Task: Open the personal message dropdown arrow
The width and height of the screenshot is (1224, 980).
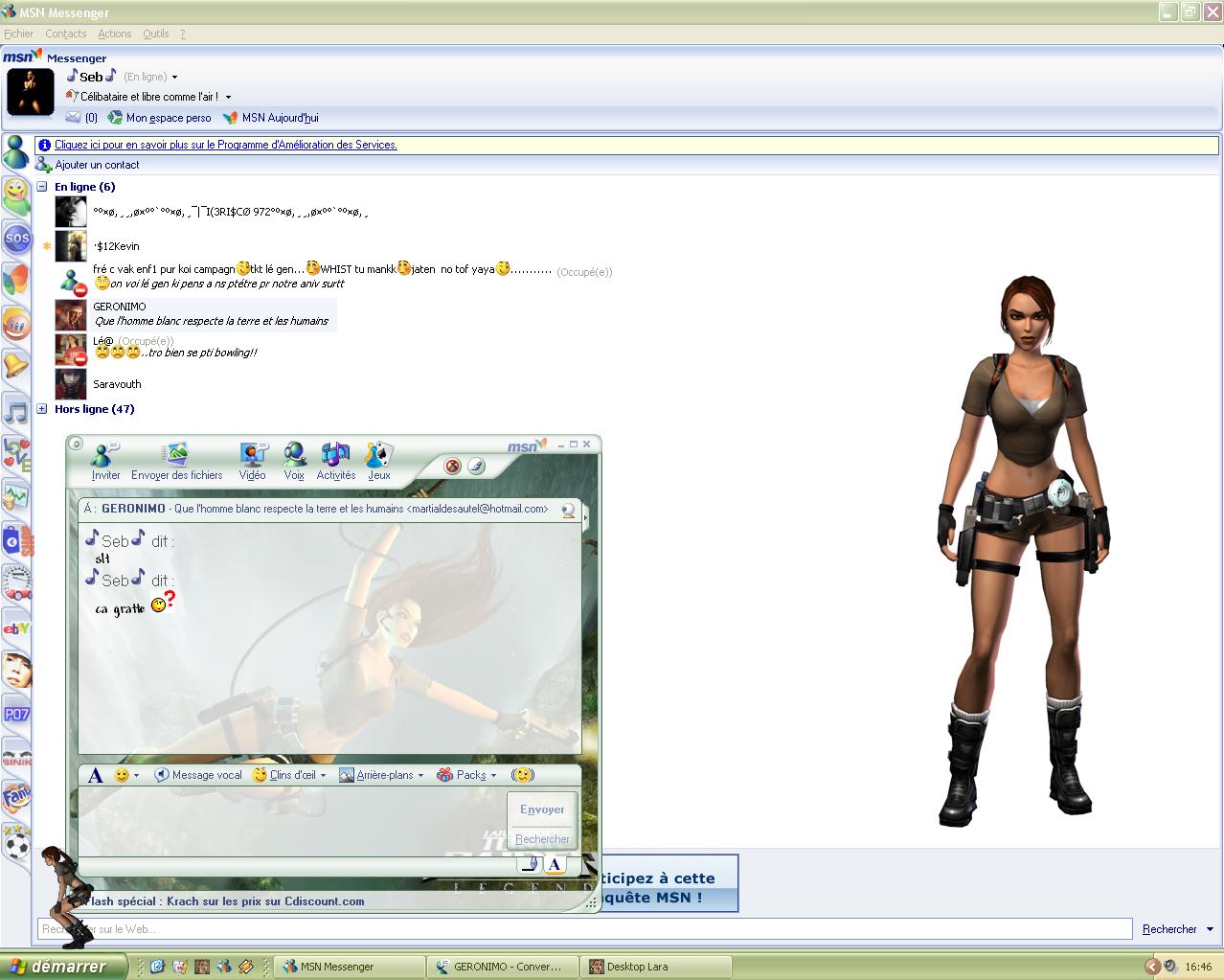Action: click(x=228, y=97)
